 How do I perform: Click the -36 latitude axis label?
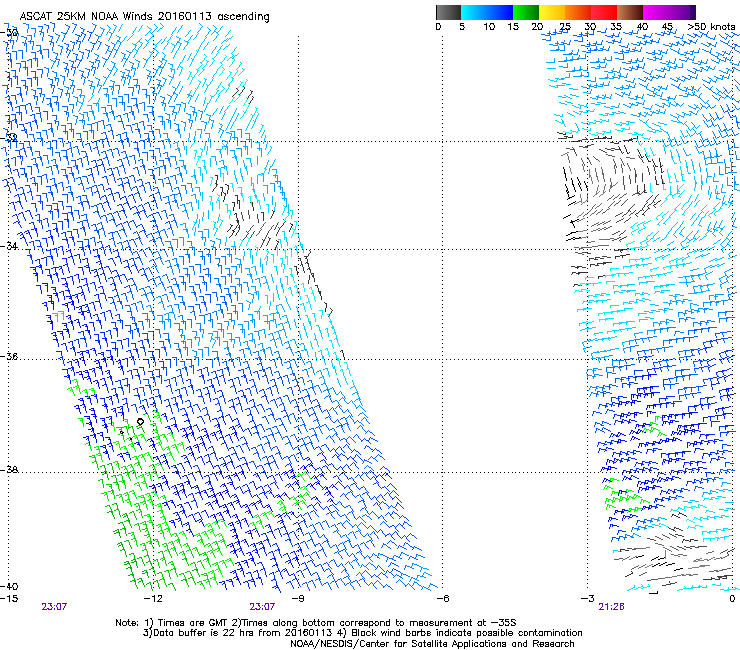tap(9, 356)
